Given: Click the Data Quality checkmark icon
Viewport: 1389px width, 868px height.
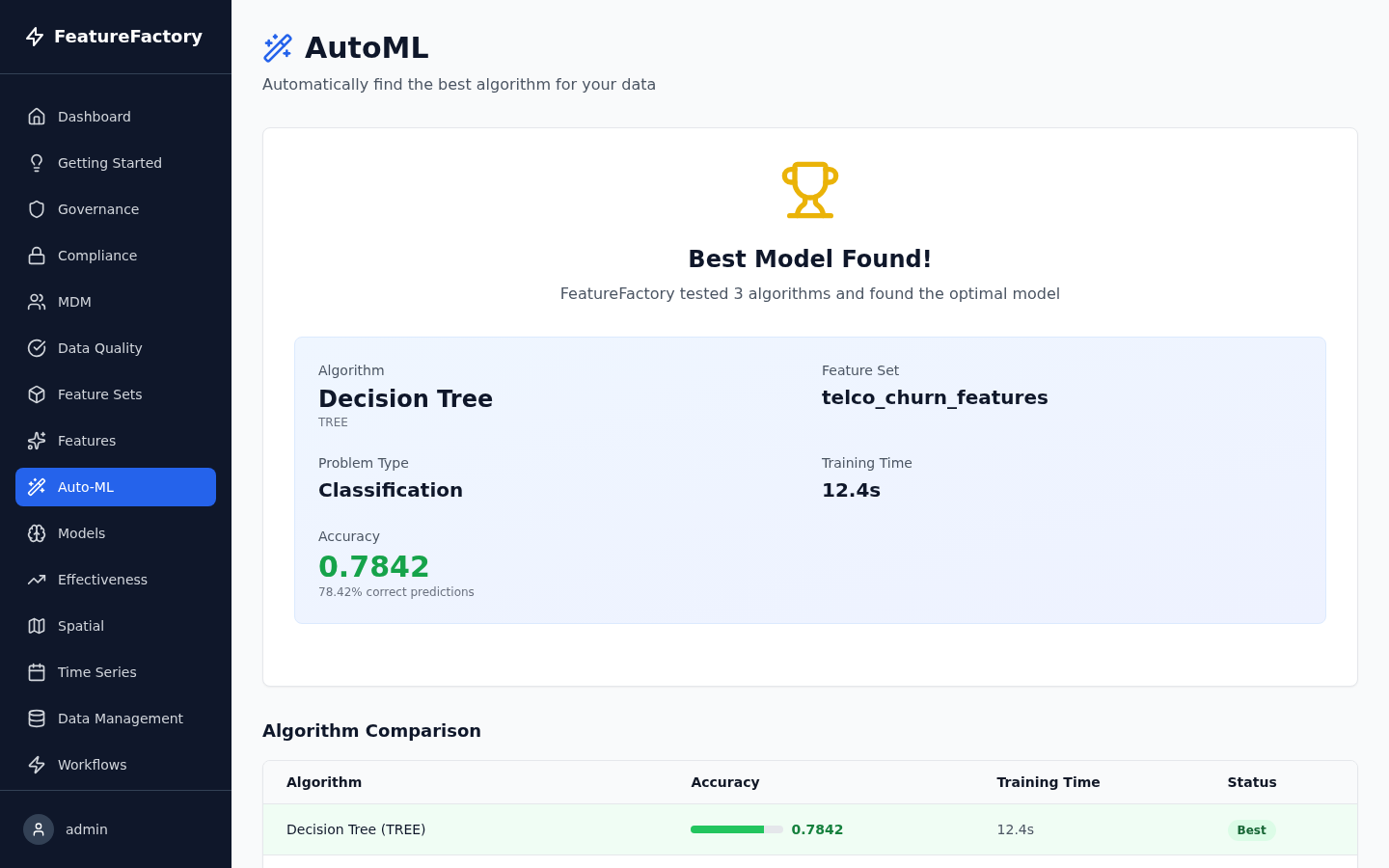Looking at the screenshot, I should coord(37,348).
